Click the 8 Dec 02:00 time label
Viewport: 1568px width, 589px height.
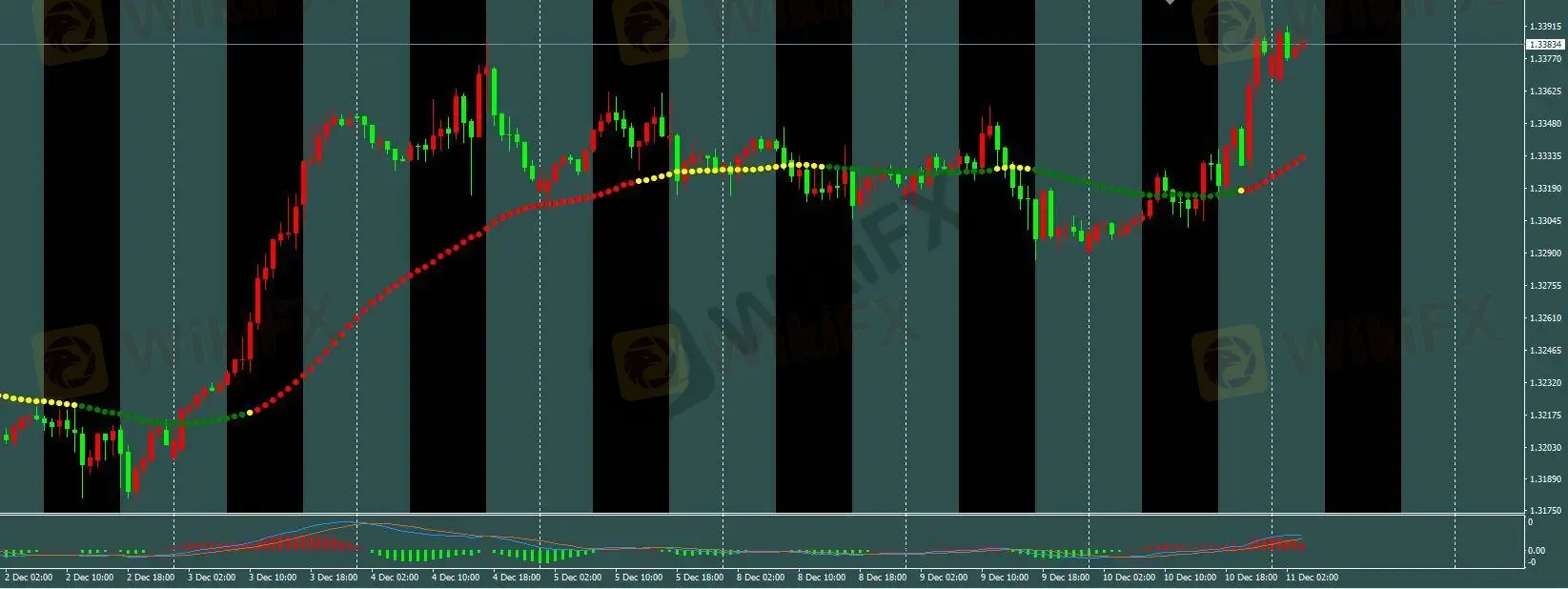[761, 578]
